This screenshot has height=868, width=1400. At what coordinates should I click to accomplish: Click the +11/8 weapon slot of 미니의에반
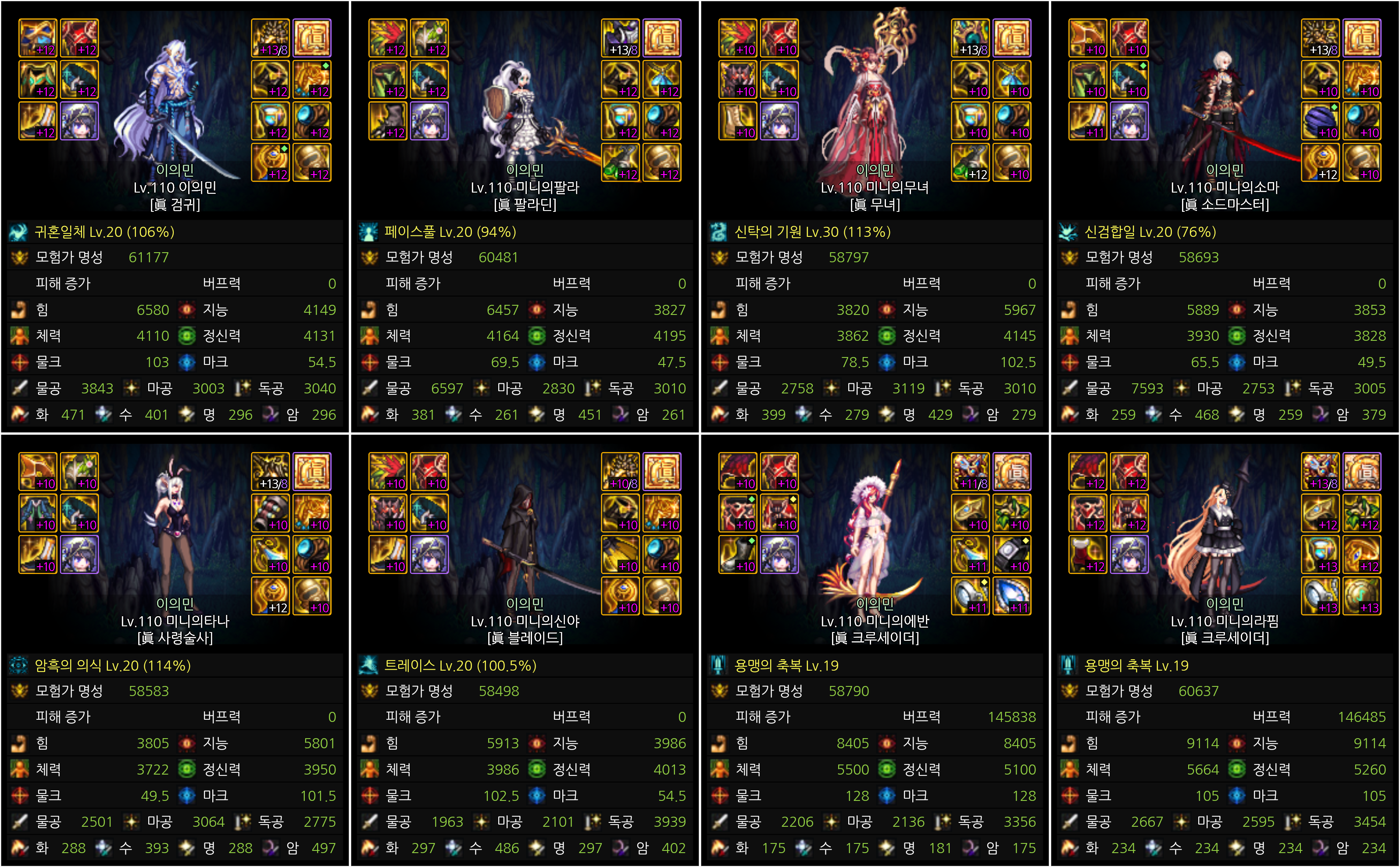point(971,472)
